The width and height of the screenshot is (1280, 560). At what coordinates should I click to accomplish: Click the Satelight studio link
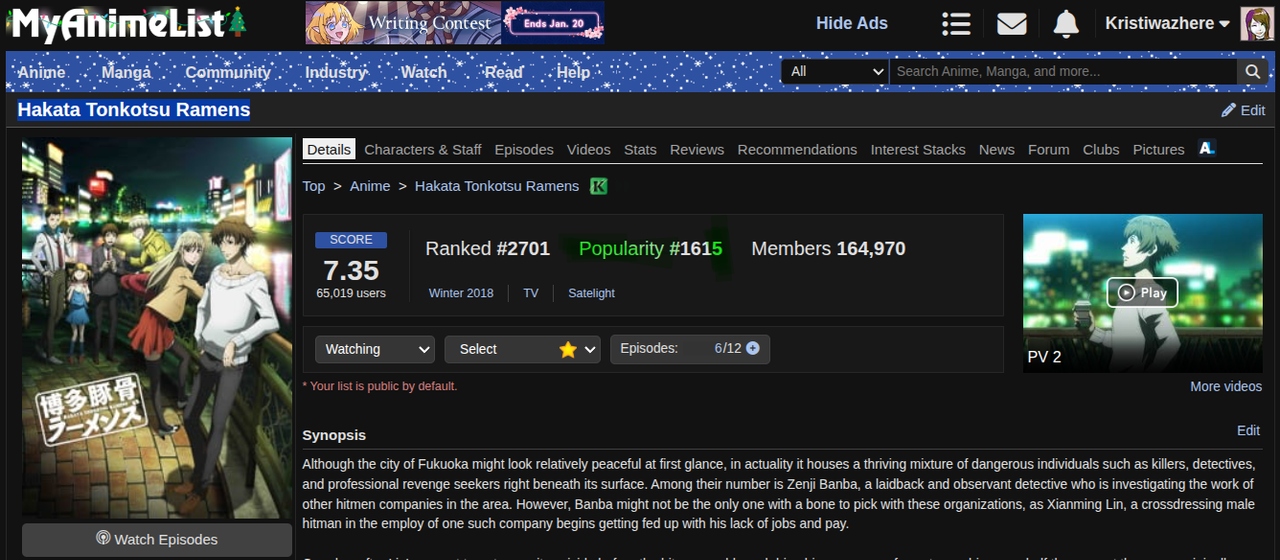click(592, 293)
